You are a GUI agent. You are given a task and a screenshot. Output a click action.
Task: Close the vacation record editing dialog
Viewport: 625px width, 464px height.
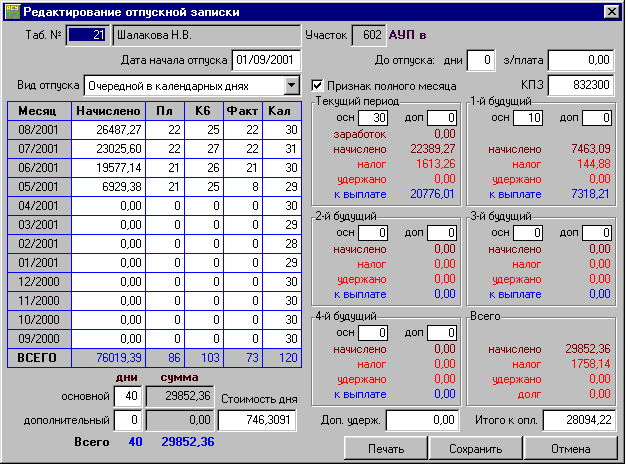(610, 11)
